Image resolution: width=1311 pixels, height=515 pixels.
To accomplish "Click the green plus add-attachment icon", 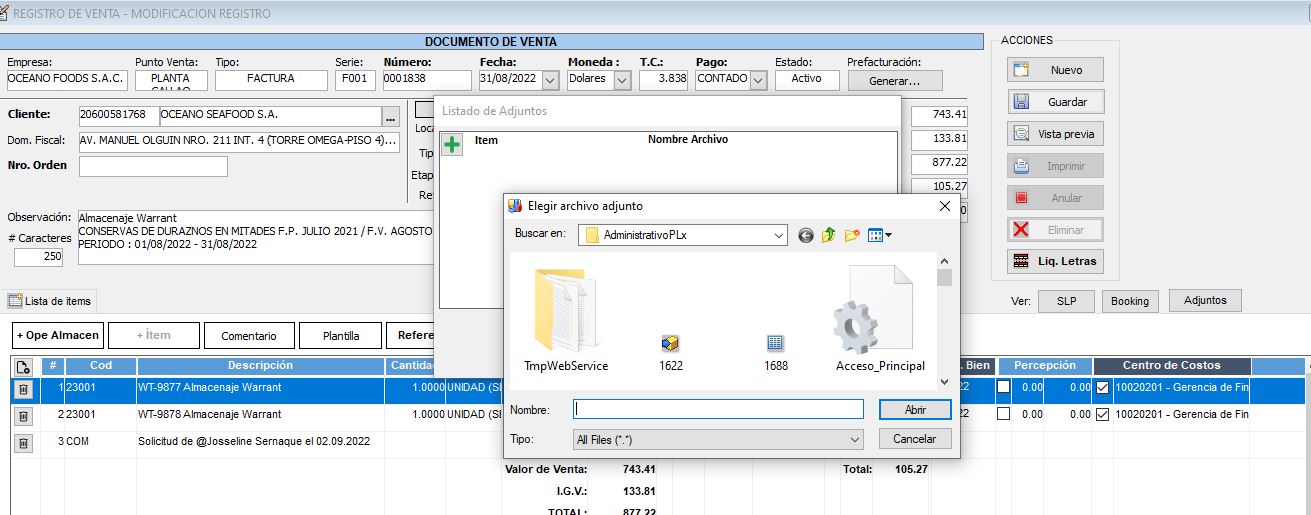I will 452,145.
